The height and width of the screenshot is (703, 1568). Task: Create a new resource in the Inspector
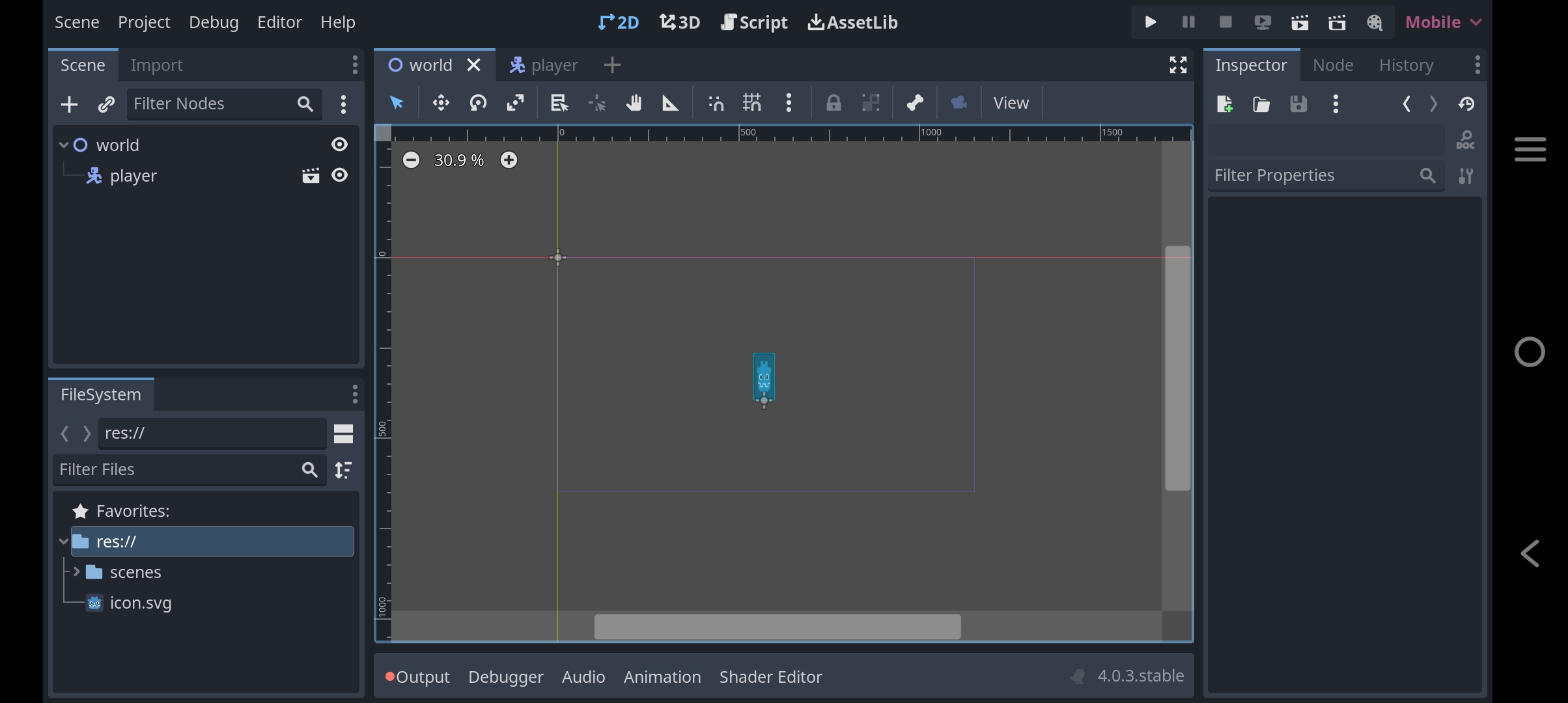1224,104
